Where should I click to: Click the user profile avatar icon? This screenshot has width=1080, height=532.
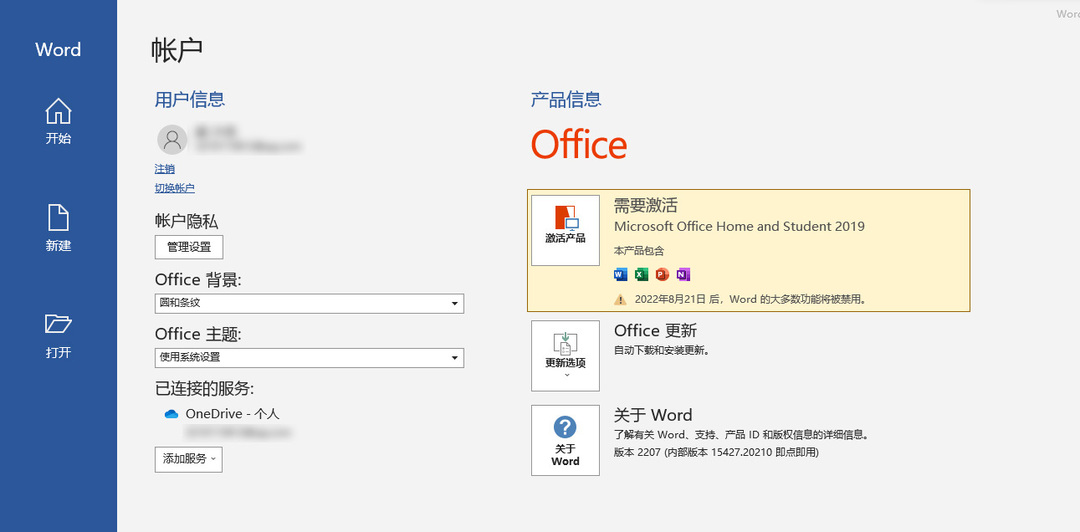click(x=172, y=140)
